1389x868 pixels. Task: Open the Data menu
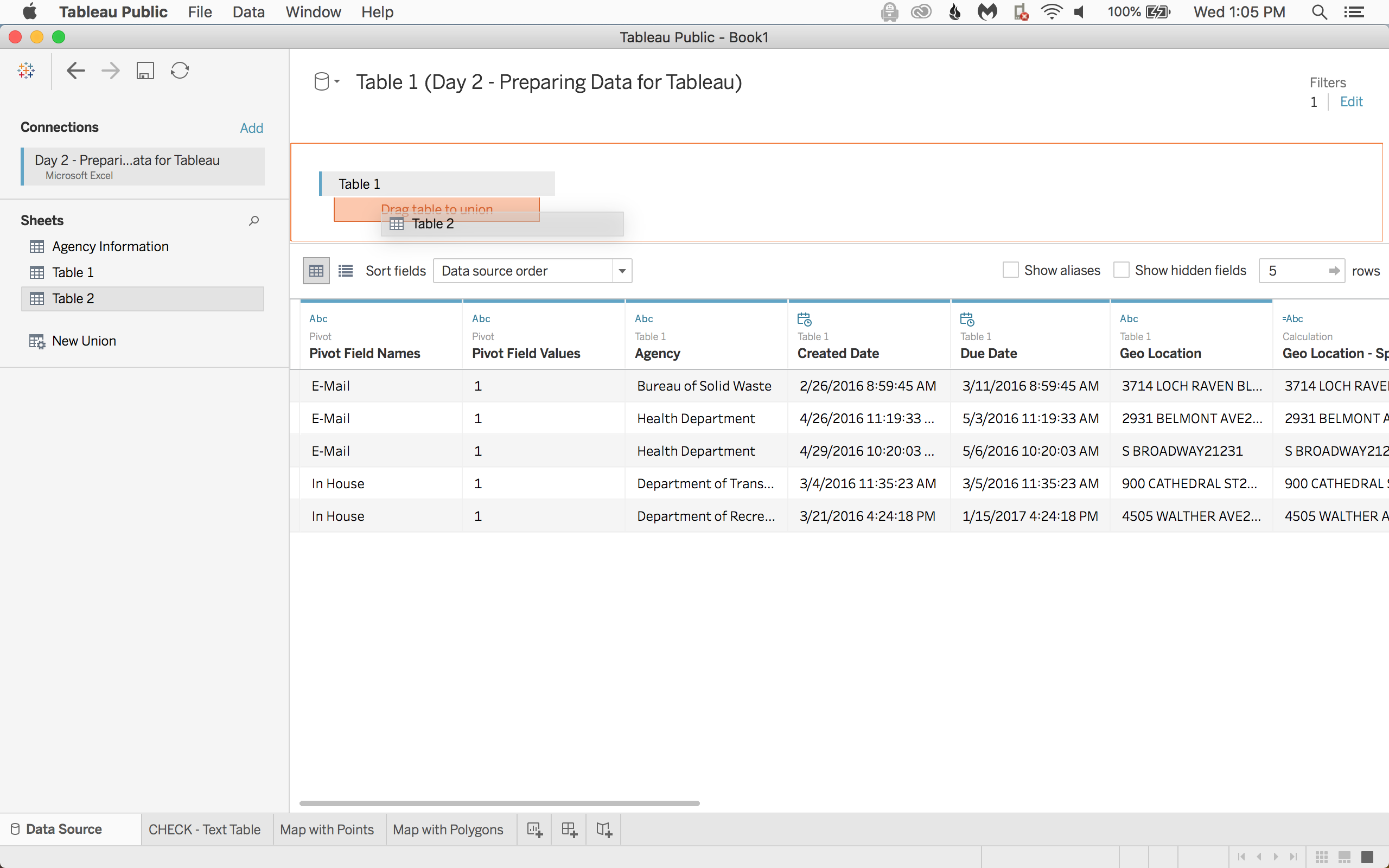tap(249, 12)
